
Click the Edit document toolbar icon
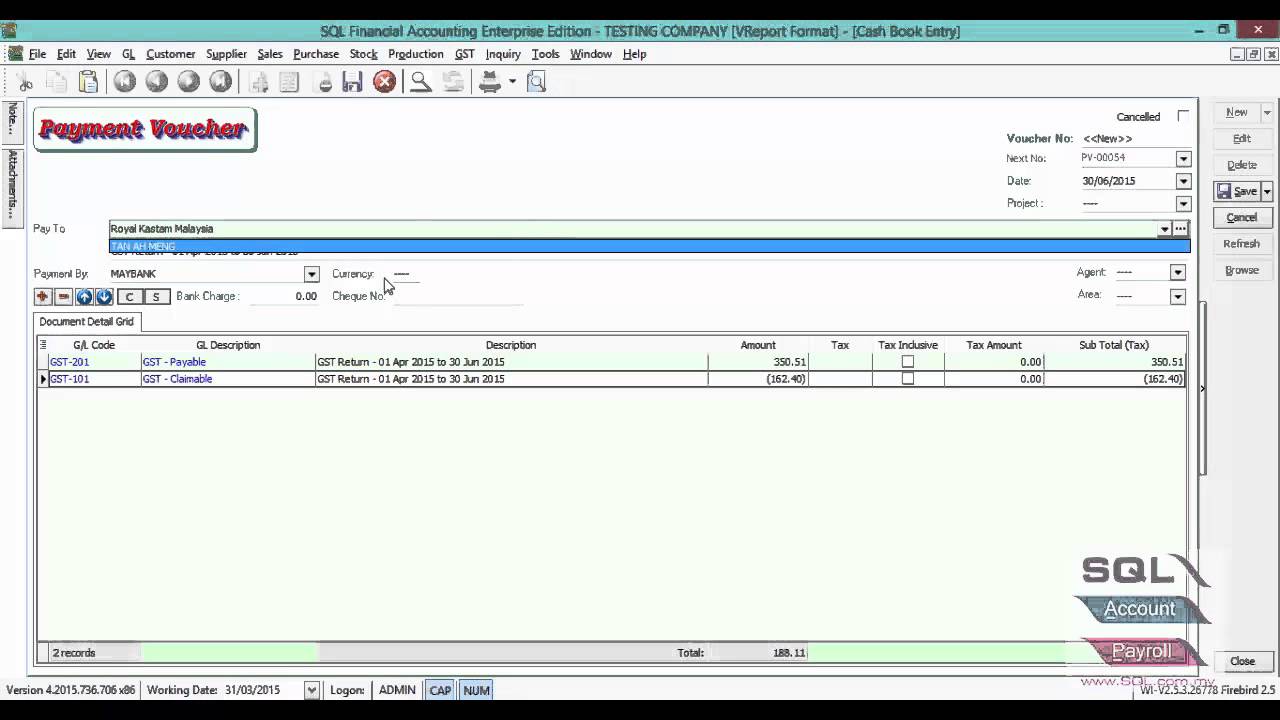coord(290,82)
